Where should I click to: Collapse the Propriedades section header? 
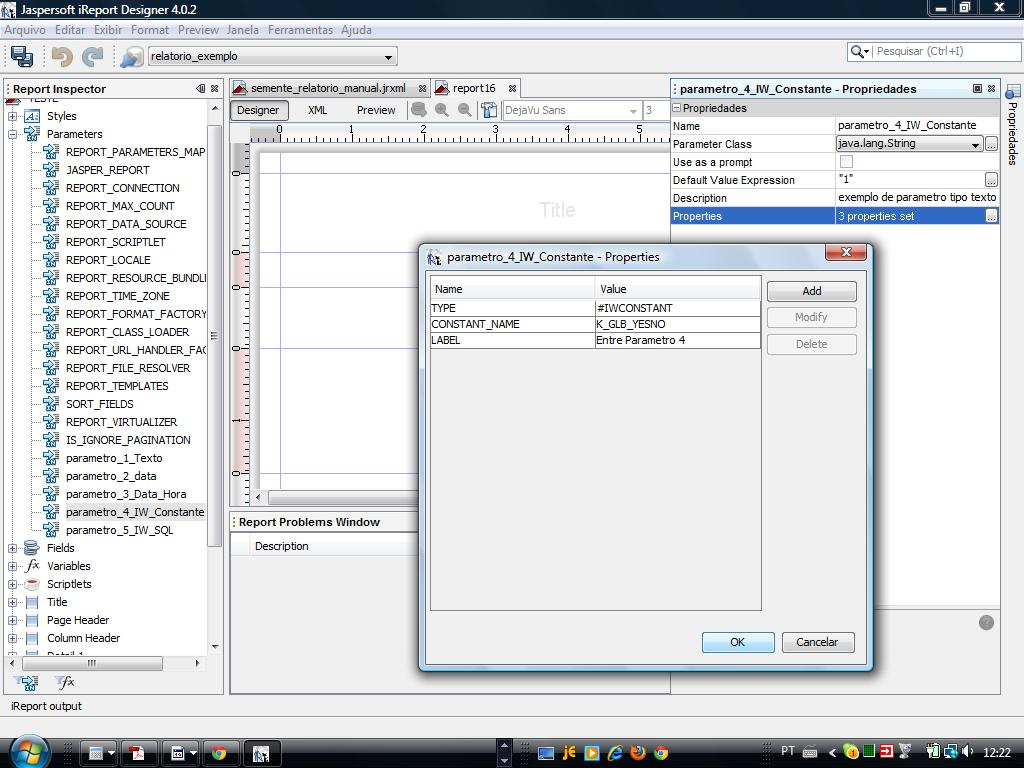677,108
